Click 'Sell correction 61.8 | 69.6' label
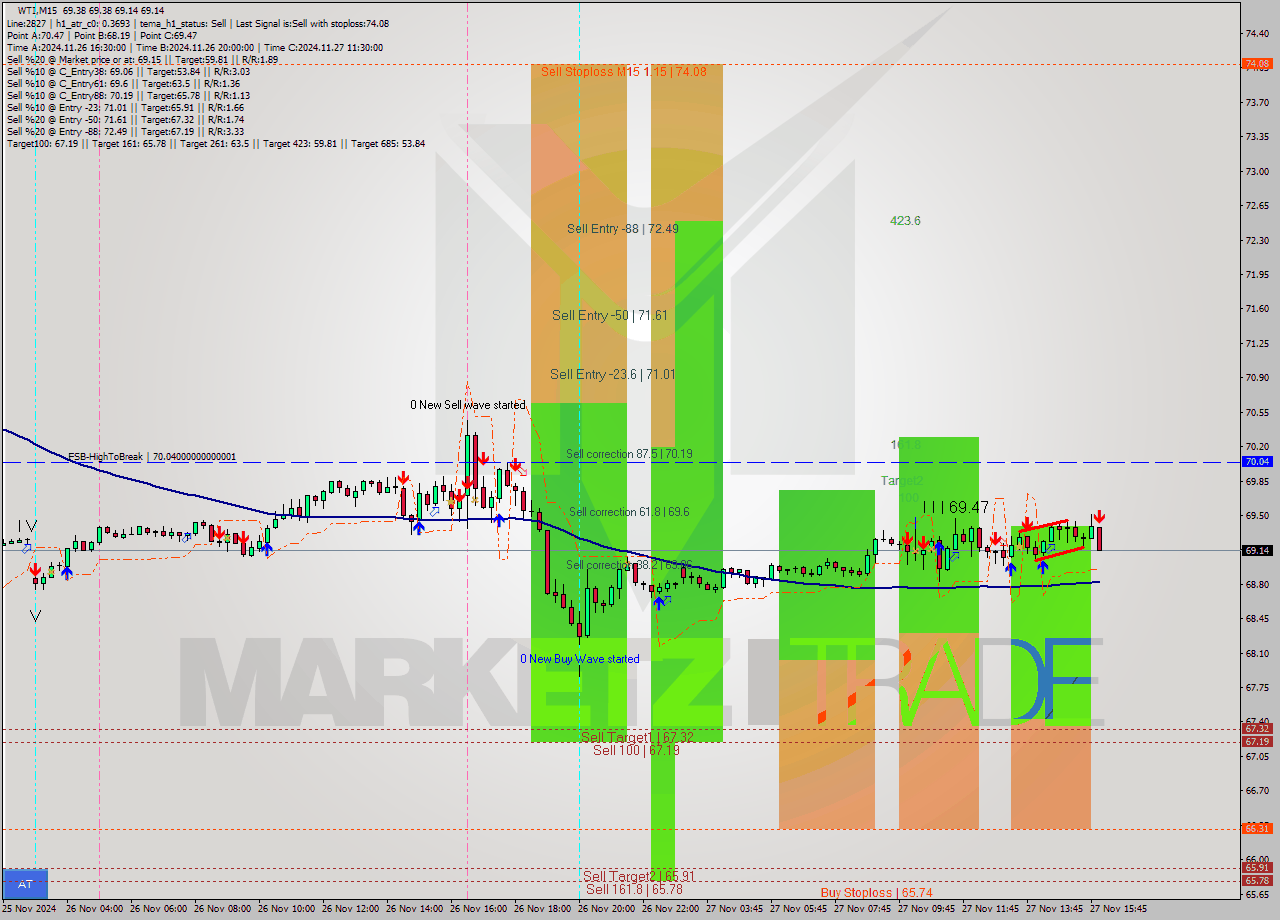Screen dimensions: 1280x920 tap(629, 512)
